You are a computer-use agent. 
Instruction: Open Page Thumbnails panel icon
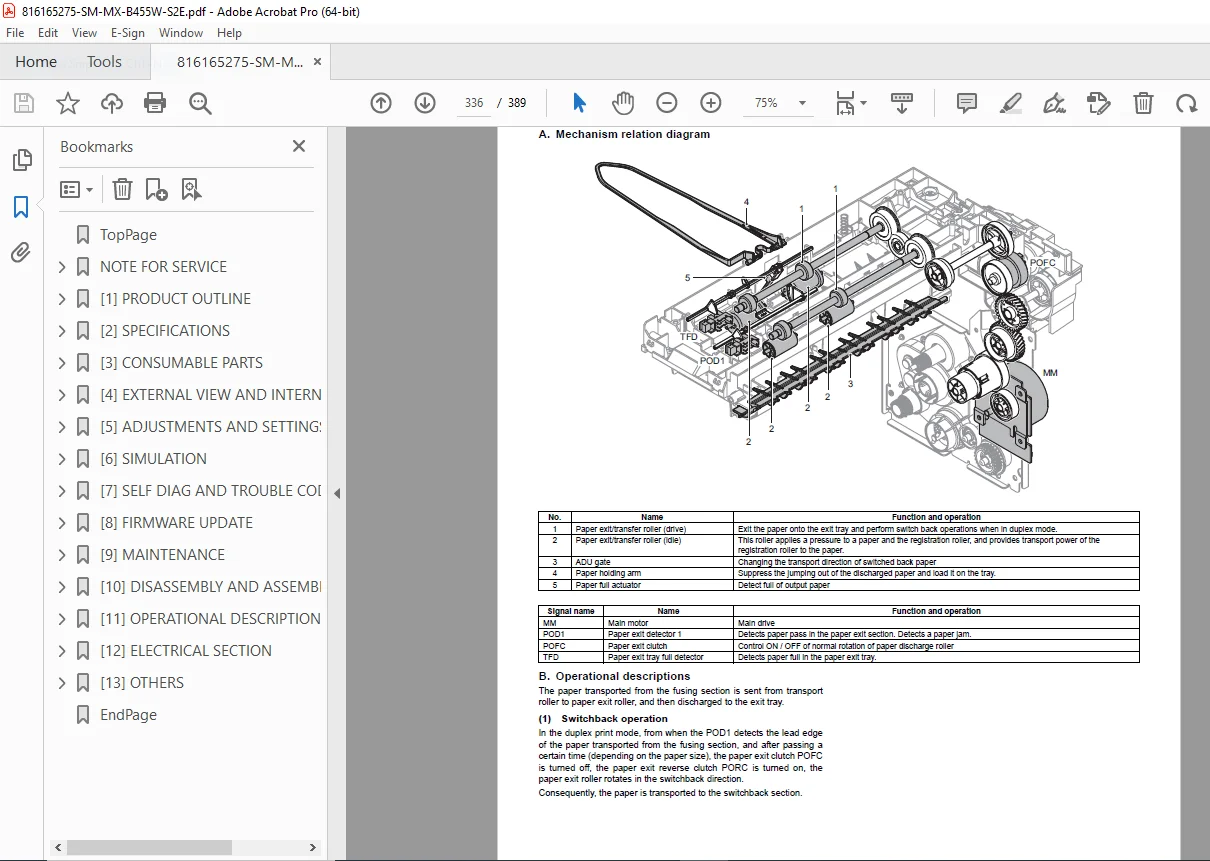21,160
